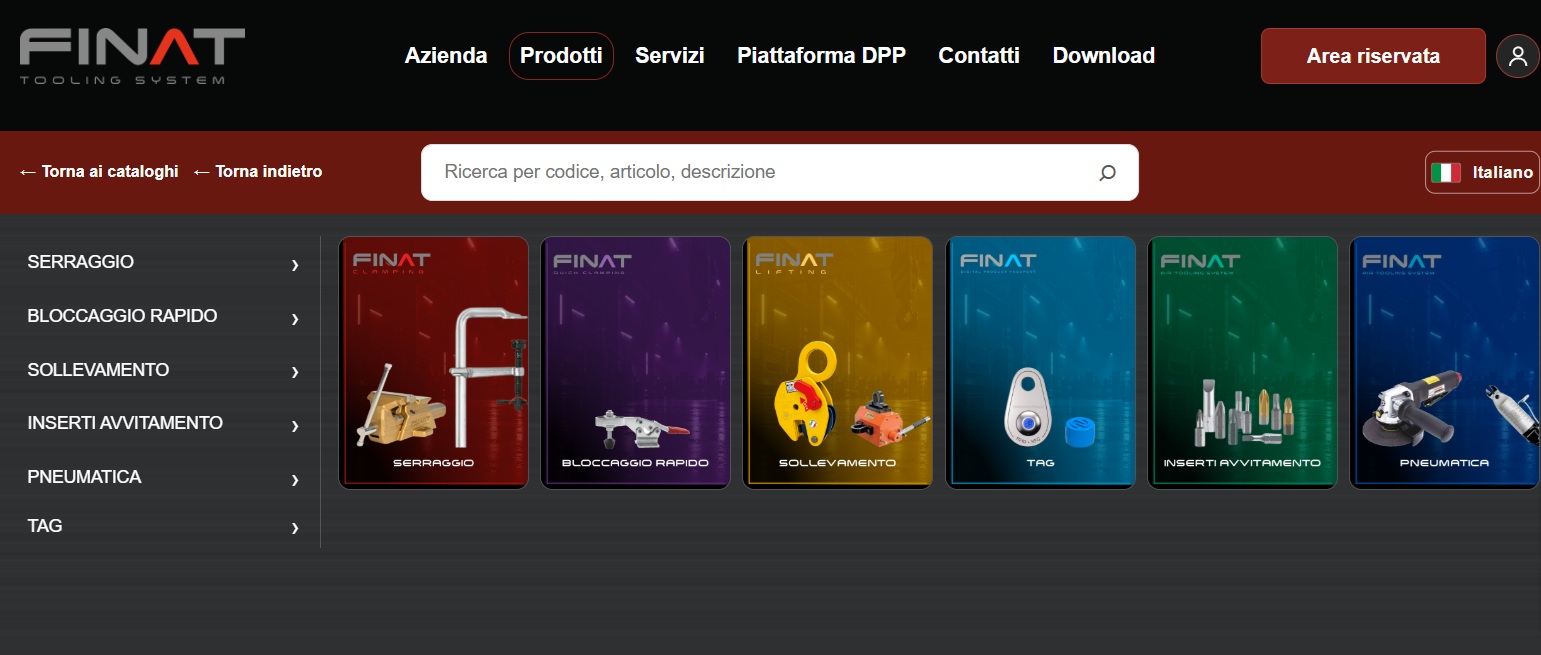
Task: Go back via Torna ai cataloghi
Action: point(99,172)
